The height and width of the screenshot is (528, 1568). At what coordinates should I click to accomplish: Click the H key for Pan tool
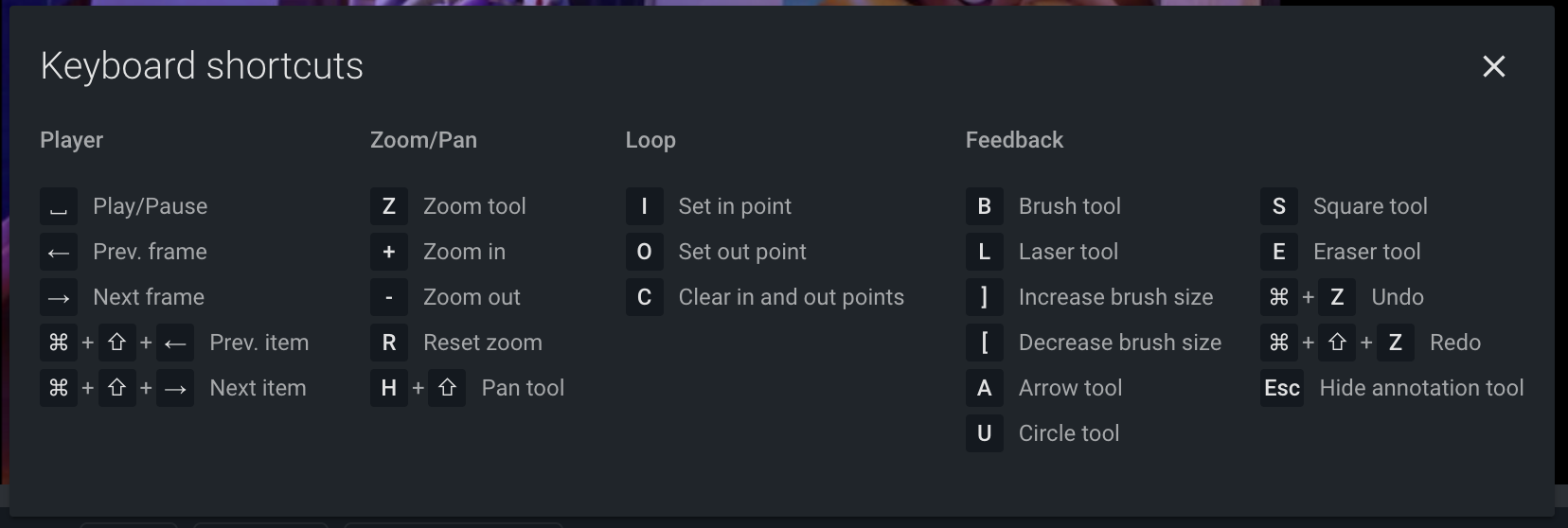pyautogui.click(x=389, y=388)
